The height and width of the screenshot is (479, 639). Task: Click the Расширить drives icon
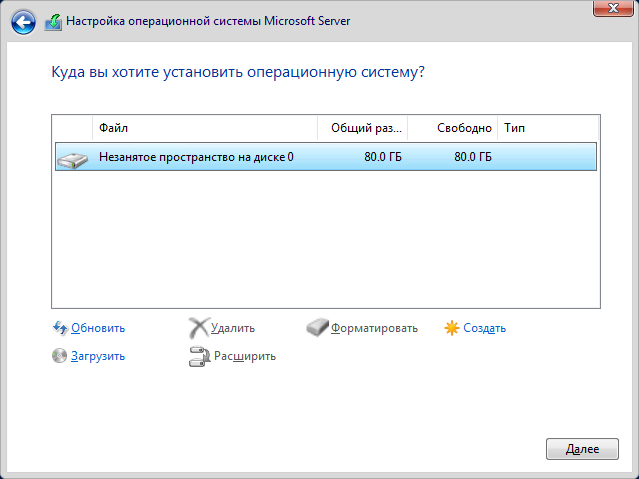tap(199, 356)
